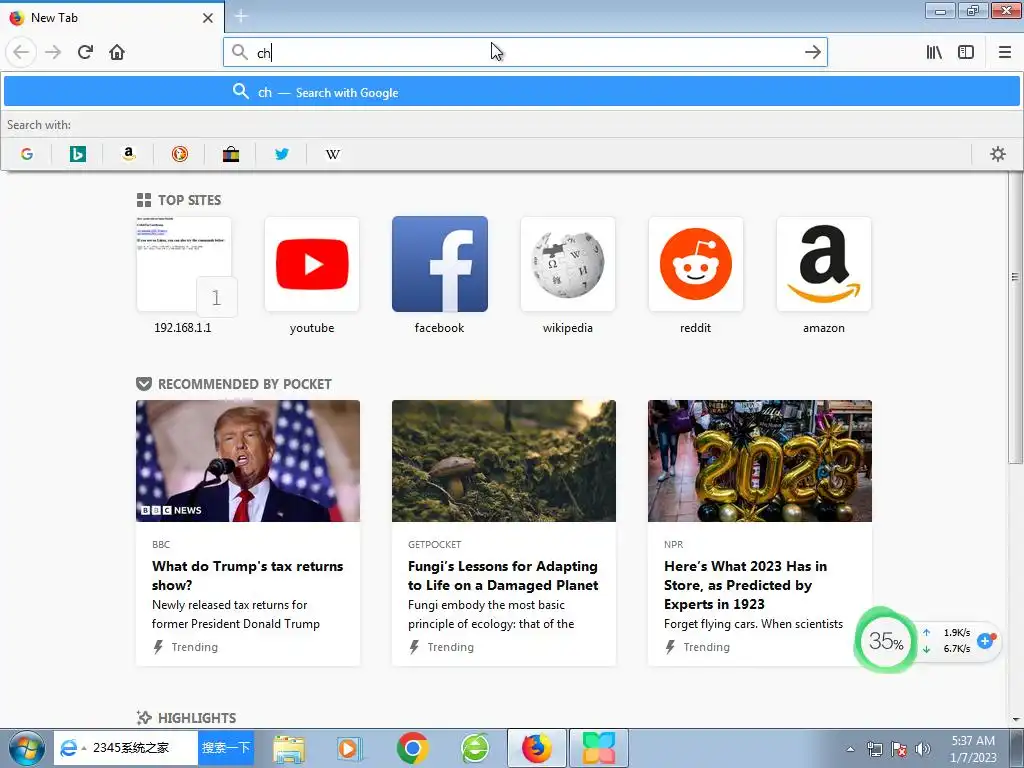Viewport: 1024px width, 768px height.
Task: Open the green browser taskbar icon
Action: pyautogui.click(x=475, y=748)
